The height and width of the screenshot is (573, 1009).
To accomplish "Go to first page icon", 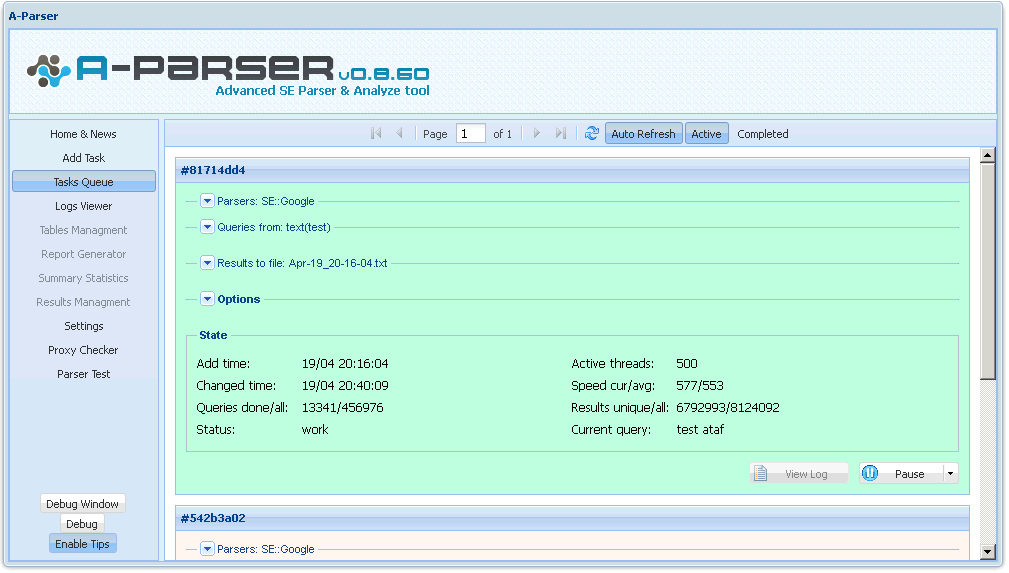I will pos(376,133).
